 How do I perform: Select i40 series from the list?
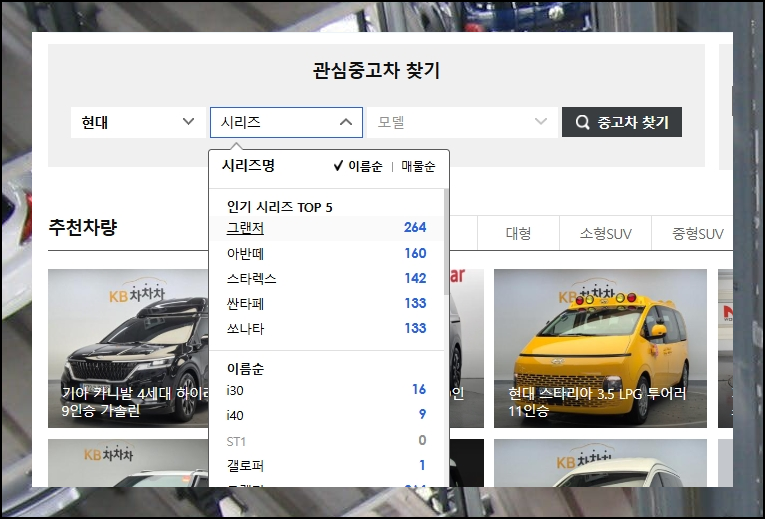[x=326, y=415]
